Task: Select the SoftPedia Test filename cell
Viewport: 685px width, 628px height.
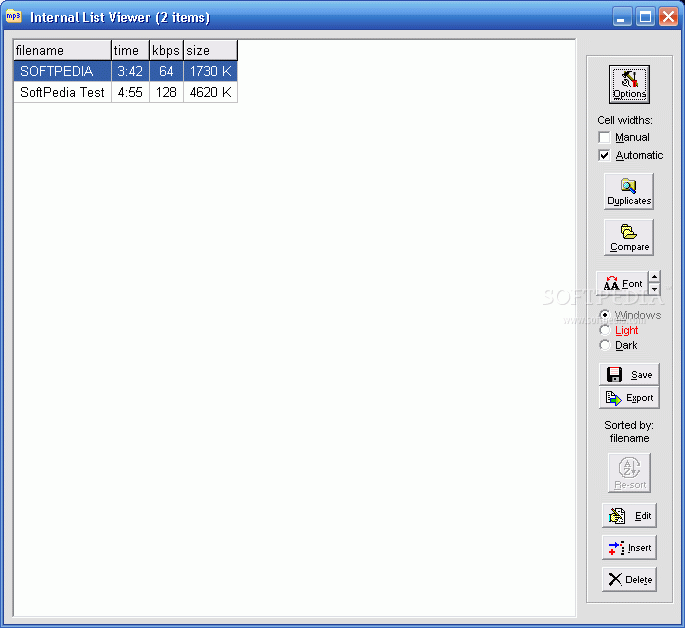Action: pyautogui.click(x=62, y=92)
